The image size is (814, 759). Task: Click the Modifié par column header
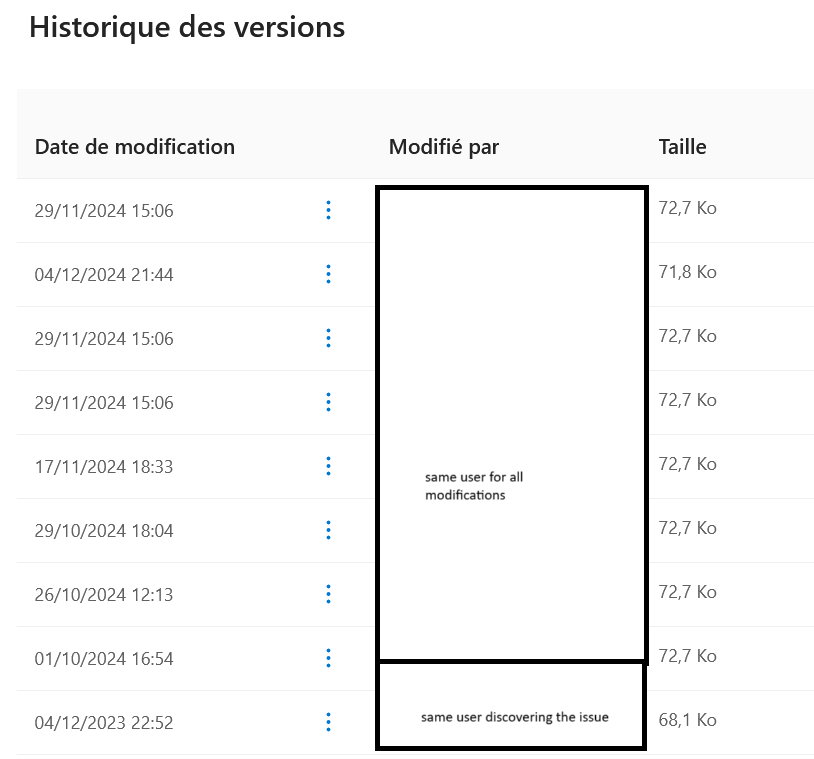444,147
